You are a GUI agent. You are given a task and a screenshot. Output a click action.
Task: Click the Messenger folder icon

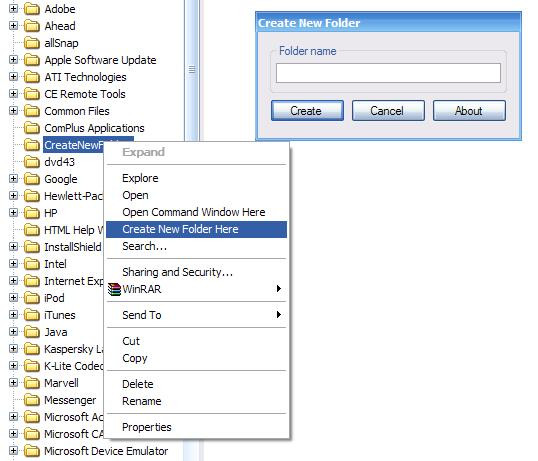click(32, 400)
